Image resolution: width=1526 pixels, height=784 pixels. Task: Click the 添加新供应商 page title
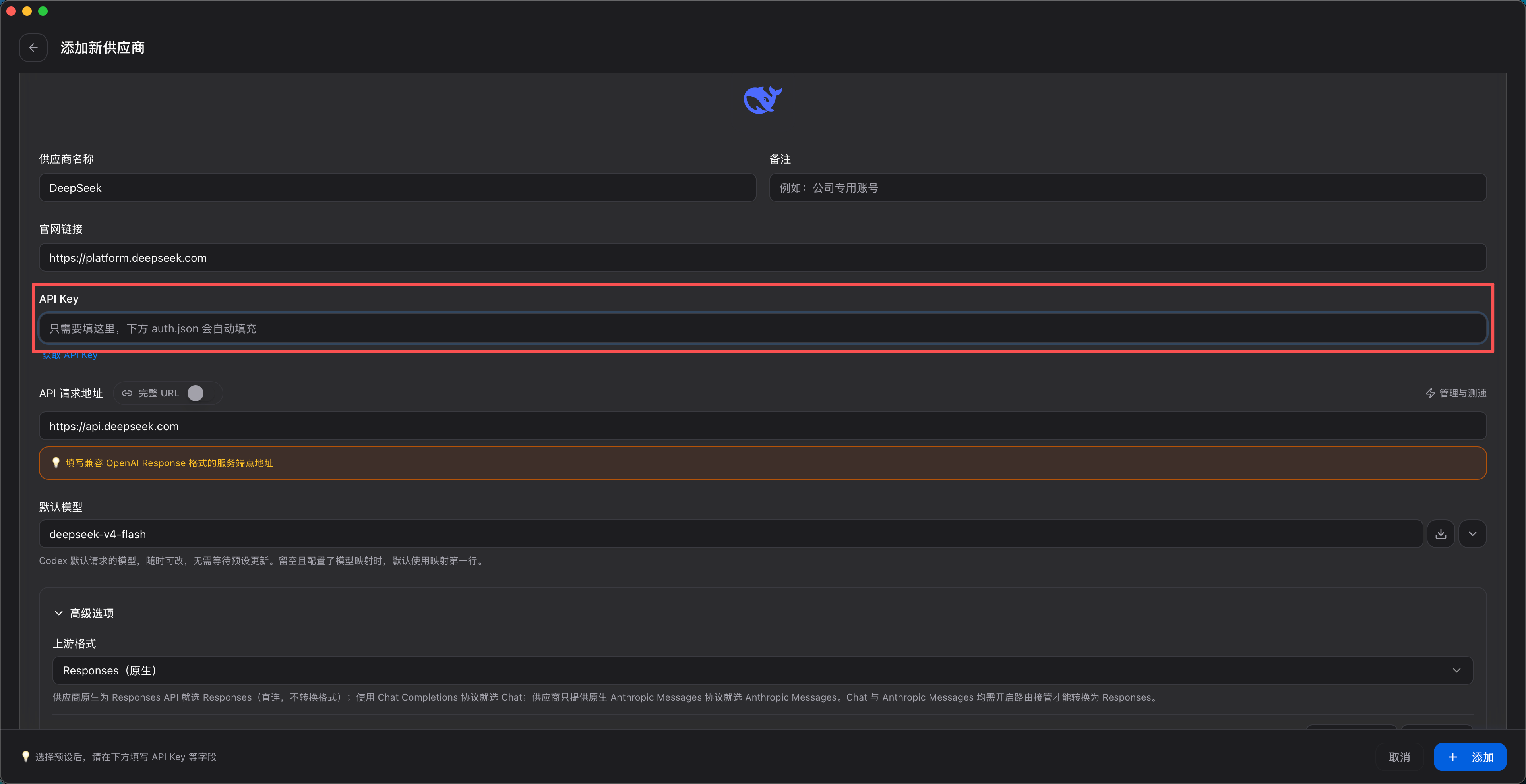click(x=103, y=47)
